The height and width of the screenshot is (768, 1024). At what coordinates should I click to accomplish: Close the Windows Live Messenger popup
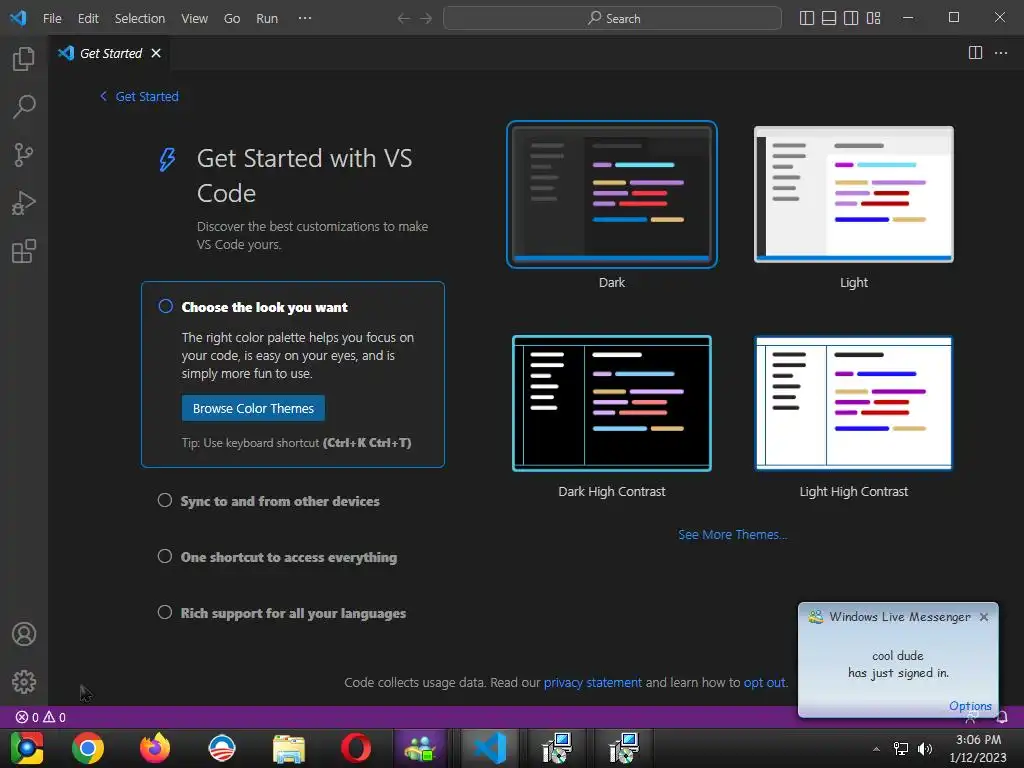point(984,616)
